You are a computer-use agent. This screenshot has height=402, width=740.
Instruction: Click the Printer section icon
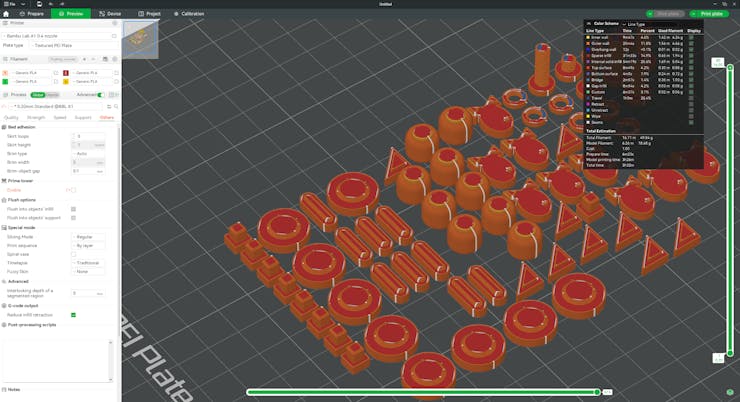coord(5,23)
